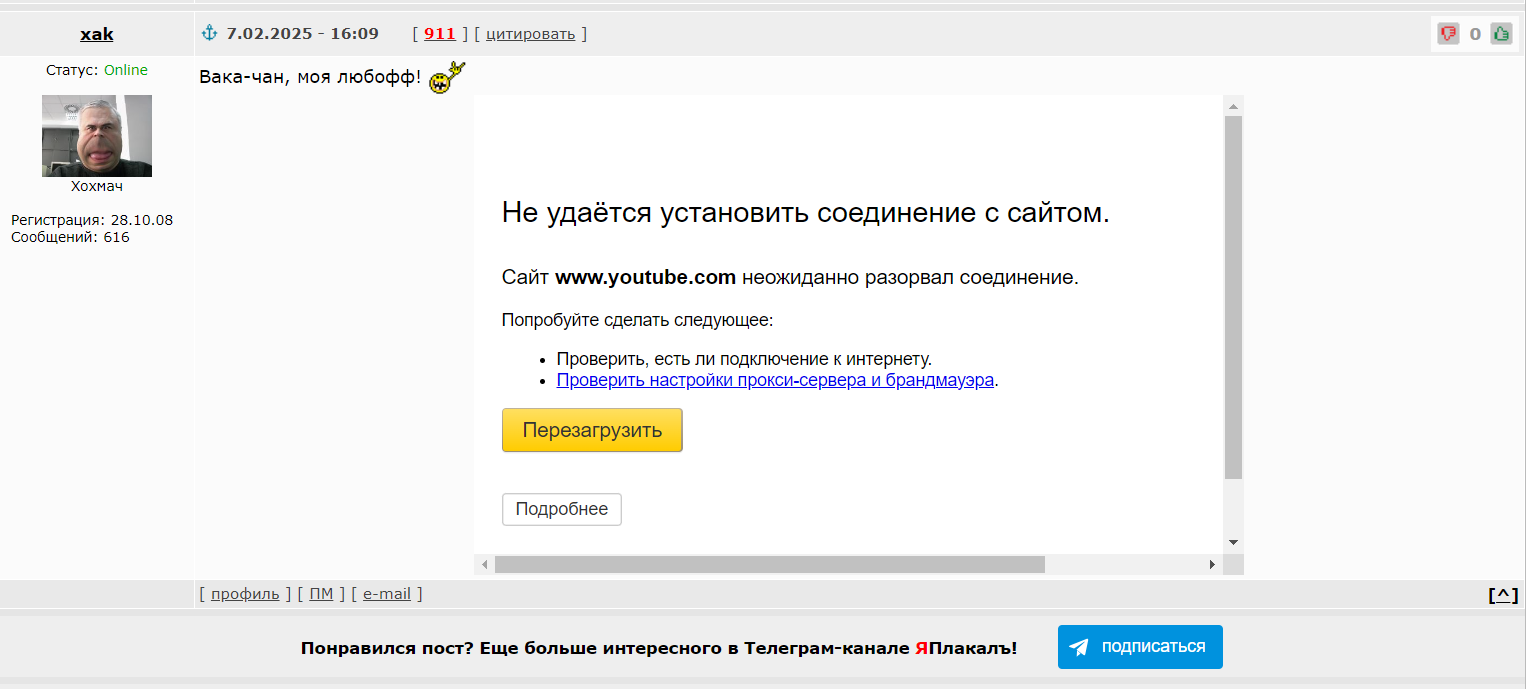
Task: Click the Регистрация: 28.10.08 text
Action: [92, 220]
